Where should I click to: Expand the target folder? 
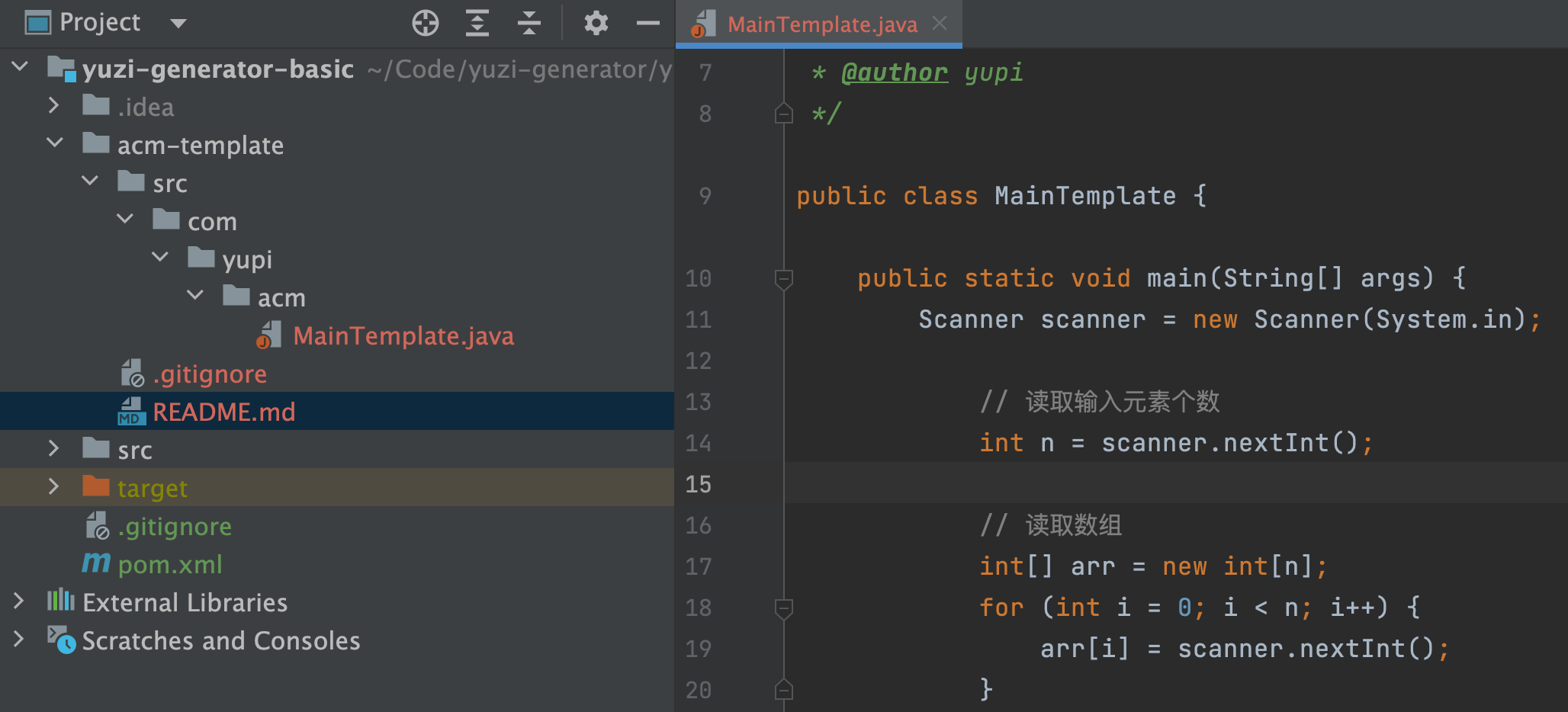54,486
